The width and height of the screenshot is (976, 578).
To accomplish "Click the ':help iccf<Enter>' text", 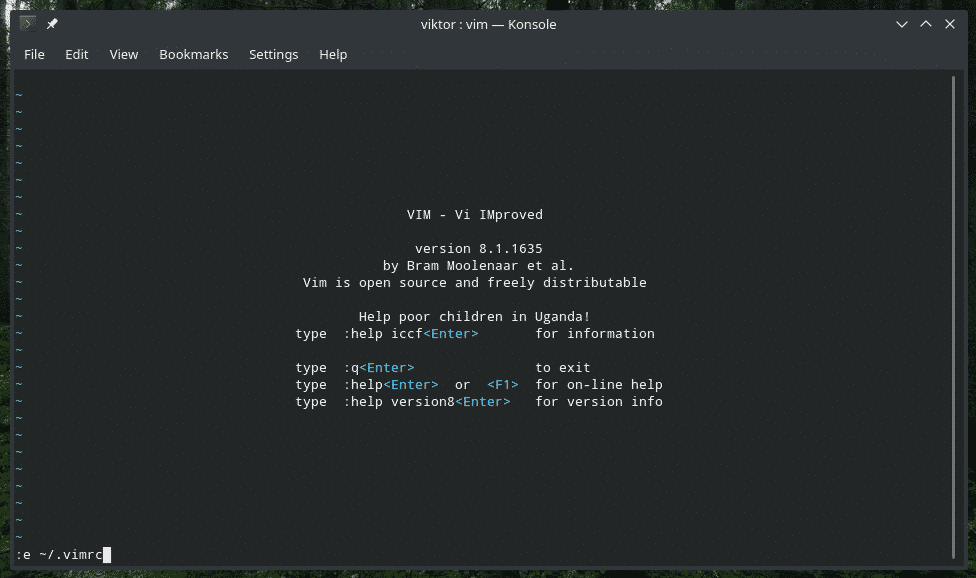I will click(x=411, y=334).
